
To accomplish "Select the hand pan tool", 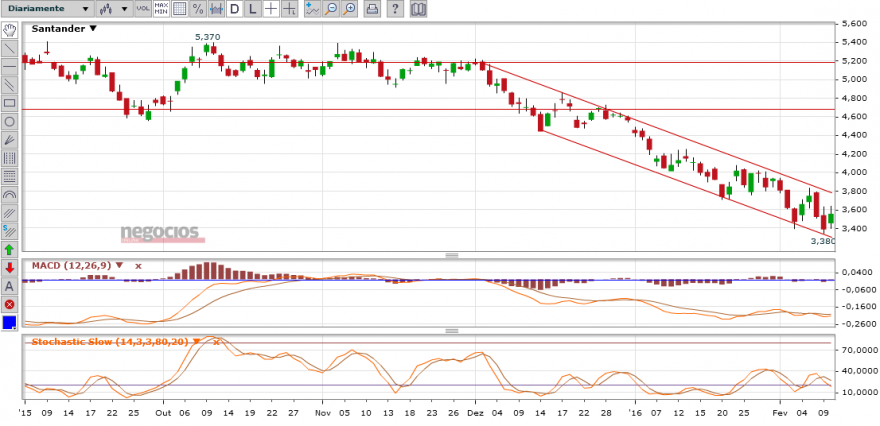I will [10, 30].
